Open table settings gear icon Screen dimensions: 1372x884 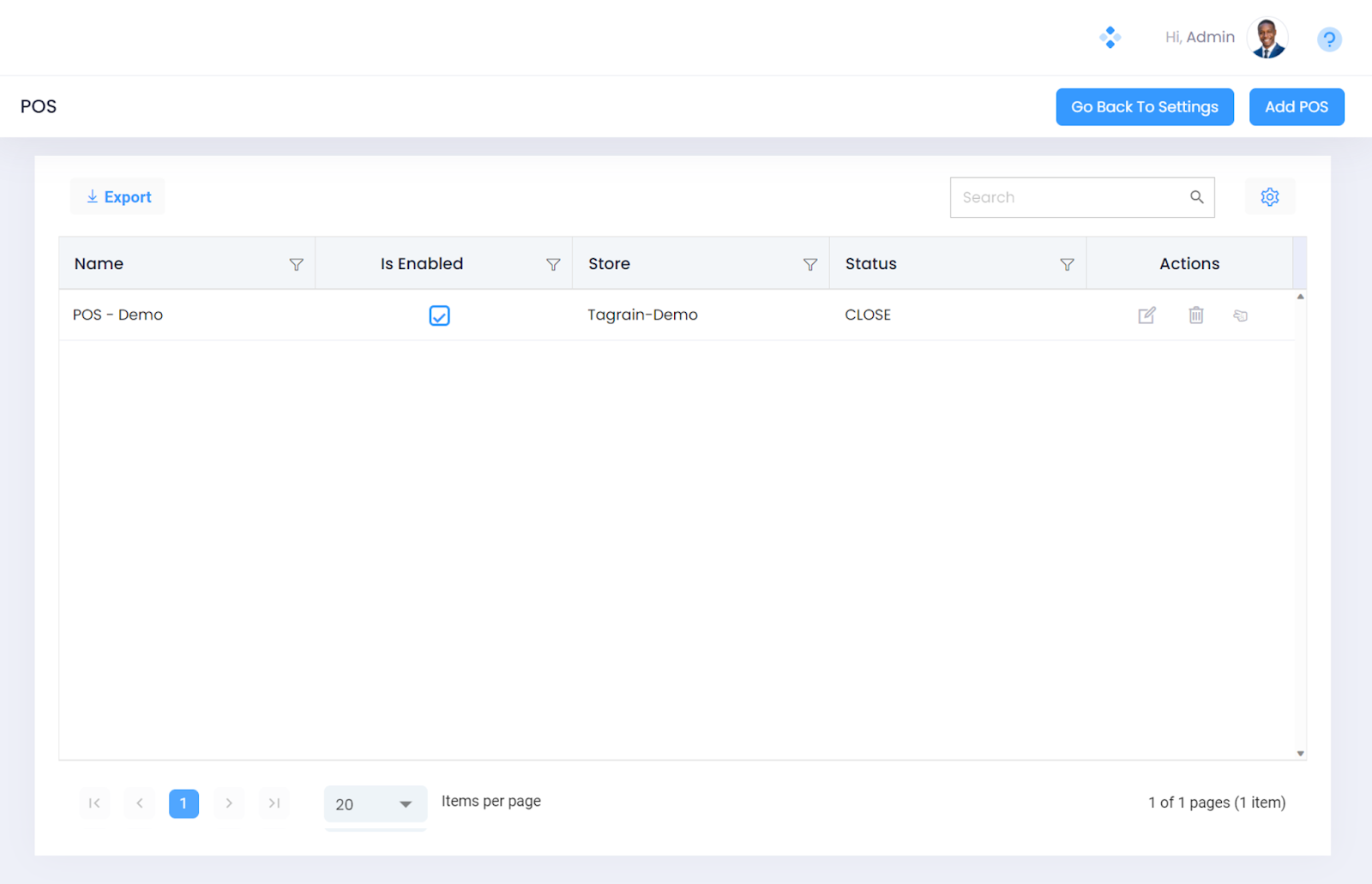click(1270, 197)
